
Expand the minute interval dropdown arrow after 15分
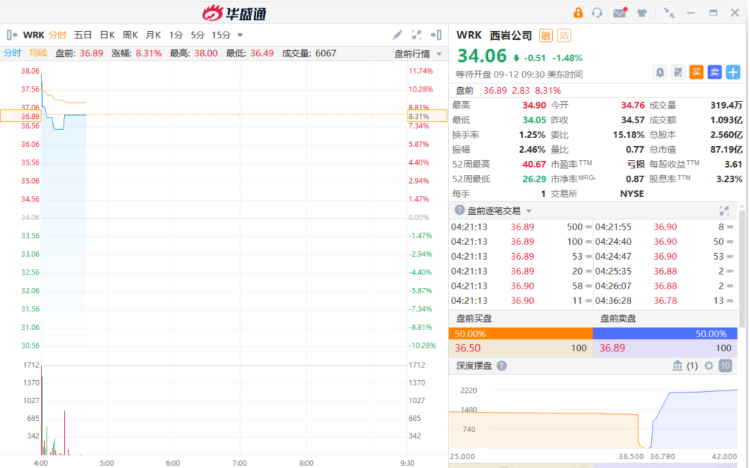(x=240, y=34)
